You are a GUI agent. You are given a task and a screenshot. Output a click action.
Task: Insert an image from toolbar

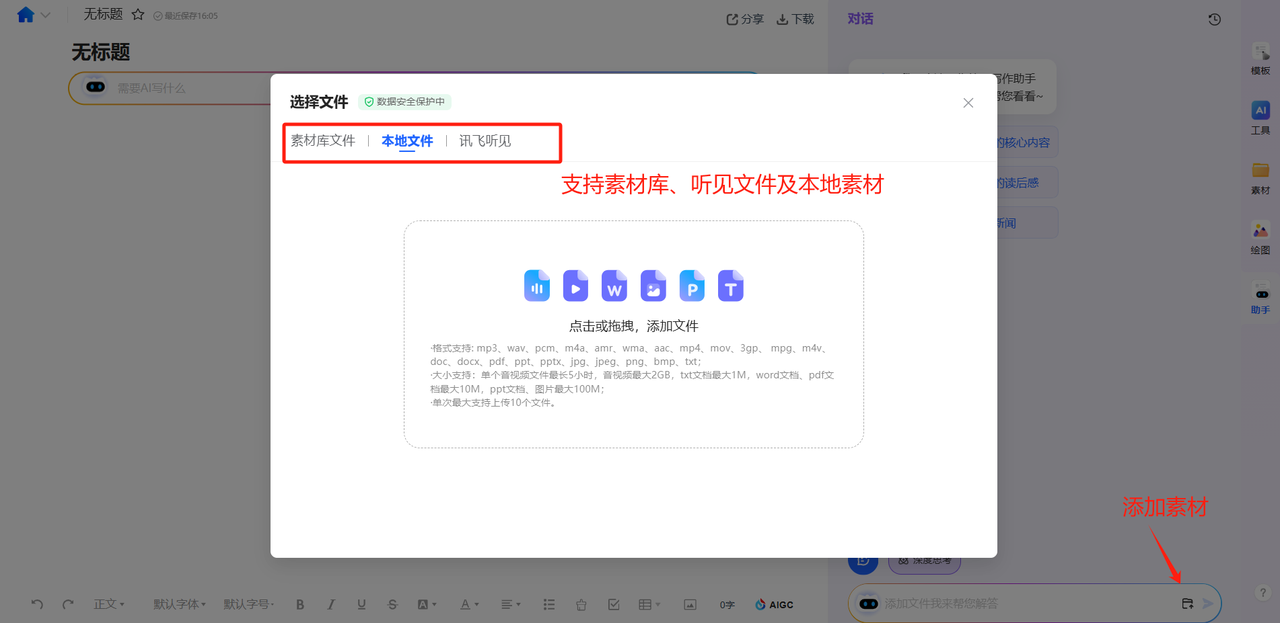(x=690, y=604)
